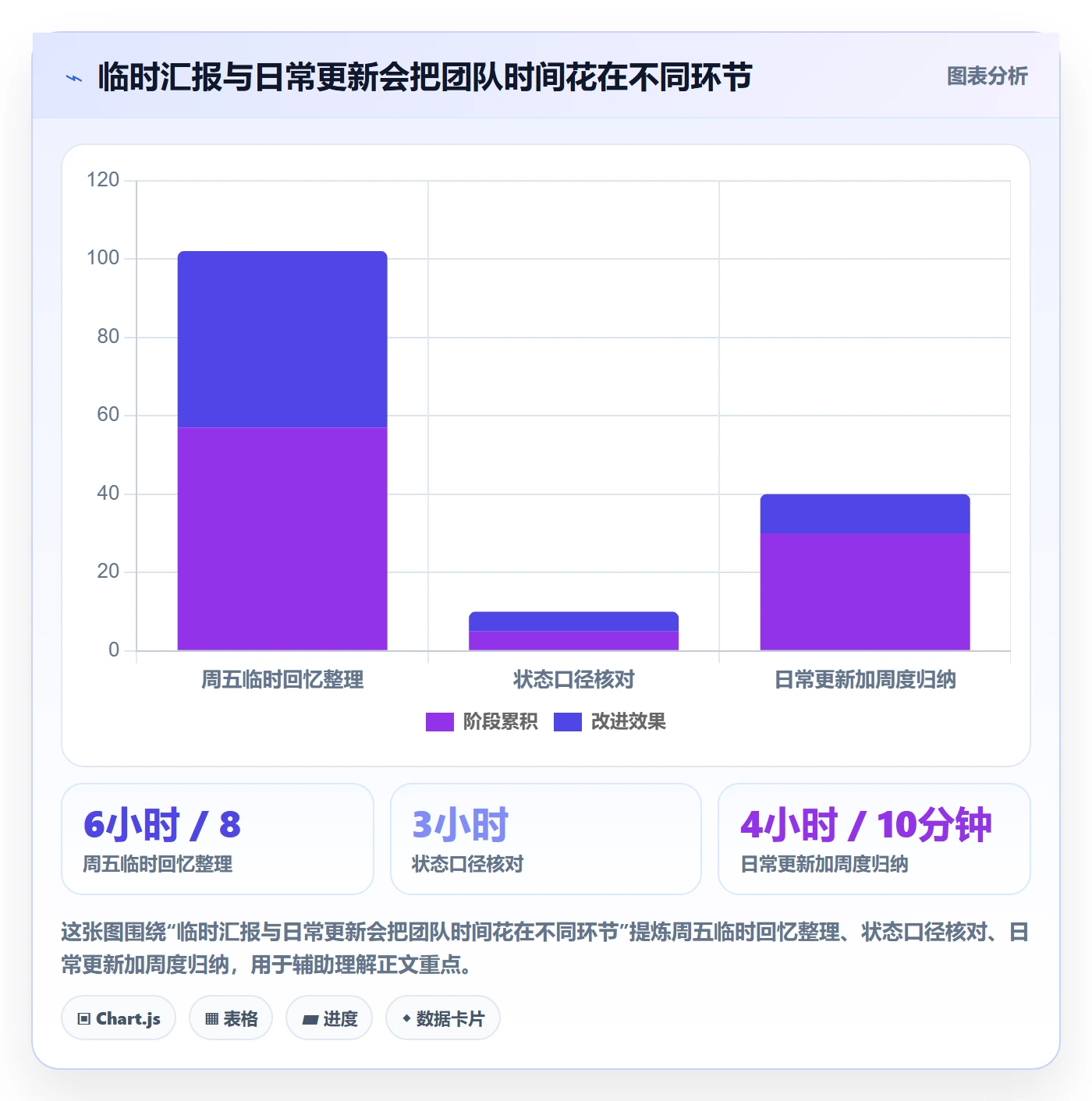Click the 日常更新加周度归纳 x-axis label
This screenshot has width=1092, height=1101.
click(x=865, y=680)
